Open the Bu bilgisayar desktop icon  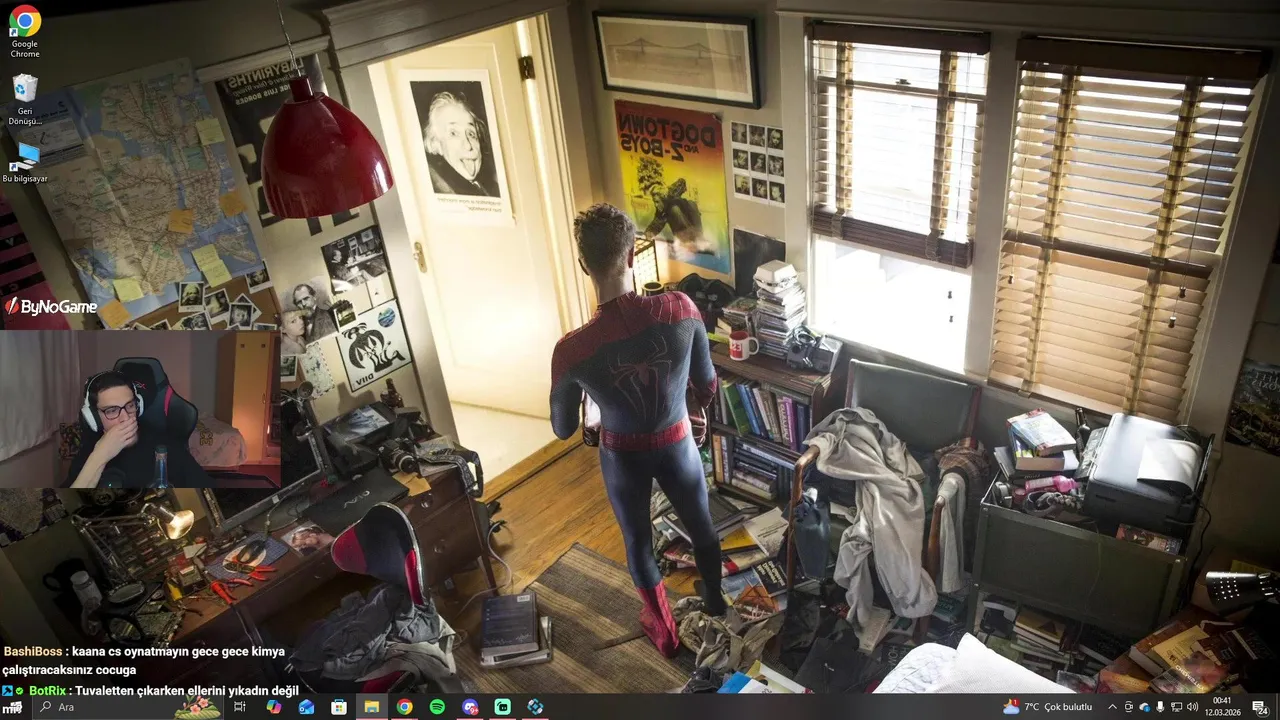coord(25,161)
